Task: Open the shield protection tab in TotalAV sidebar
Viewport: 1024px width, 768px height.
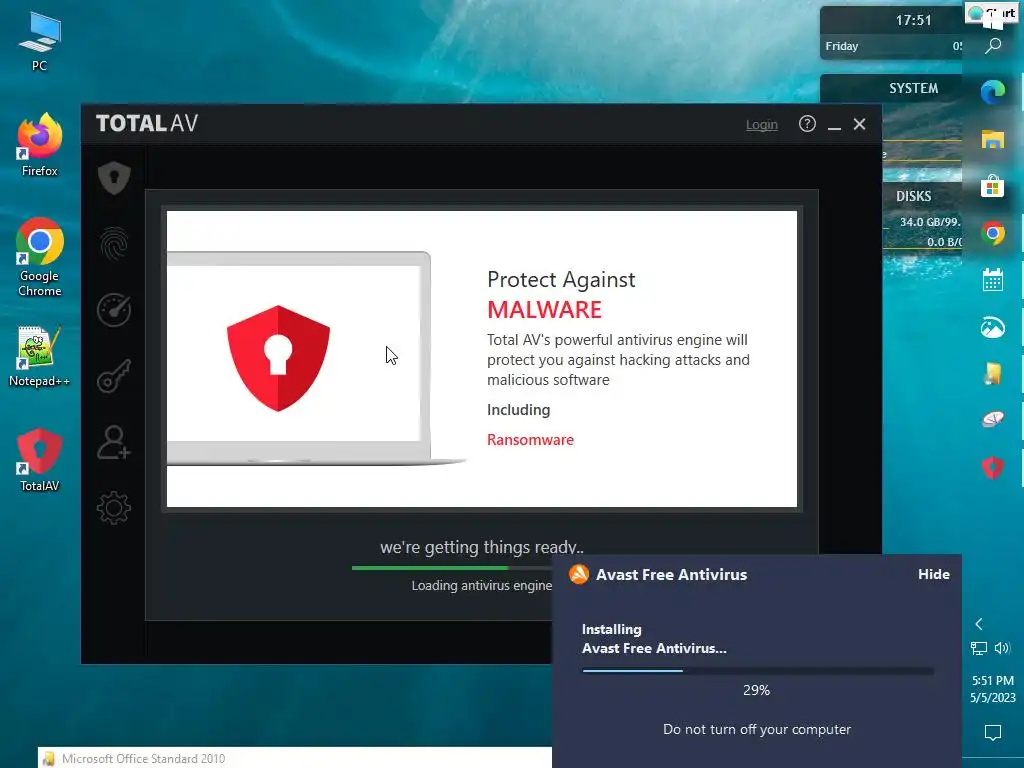Action: pos(114,178)
